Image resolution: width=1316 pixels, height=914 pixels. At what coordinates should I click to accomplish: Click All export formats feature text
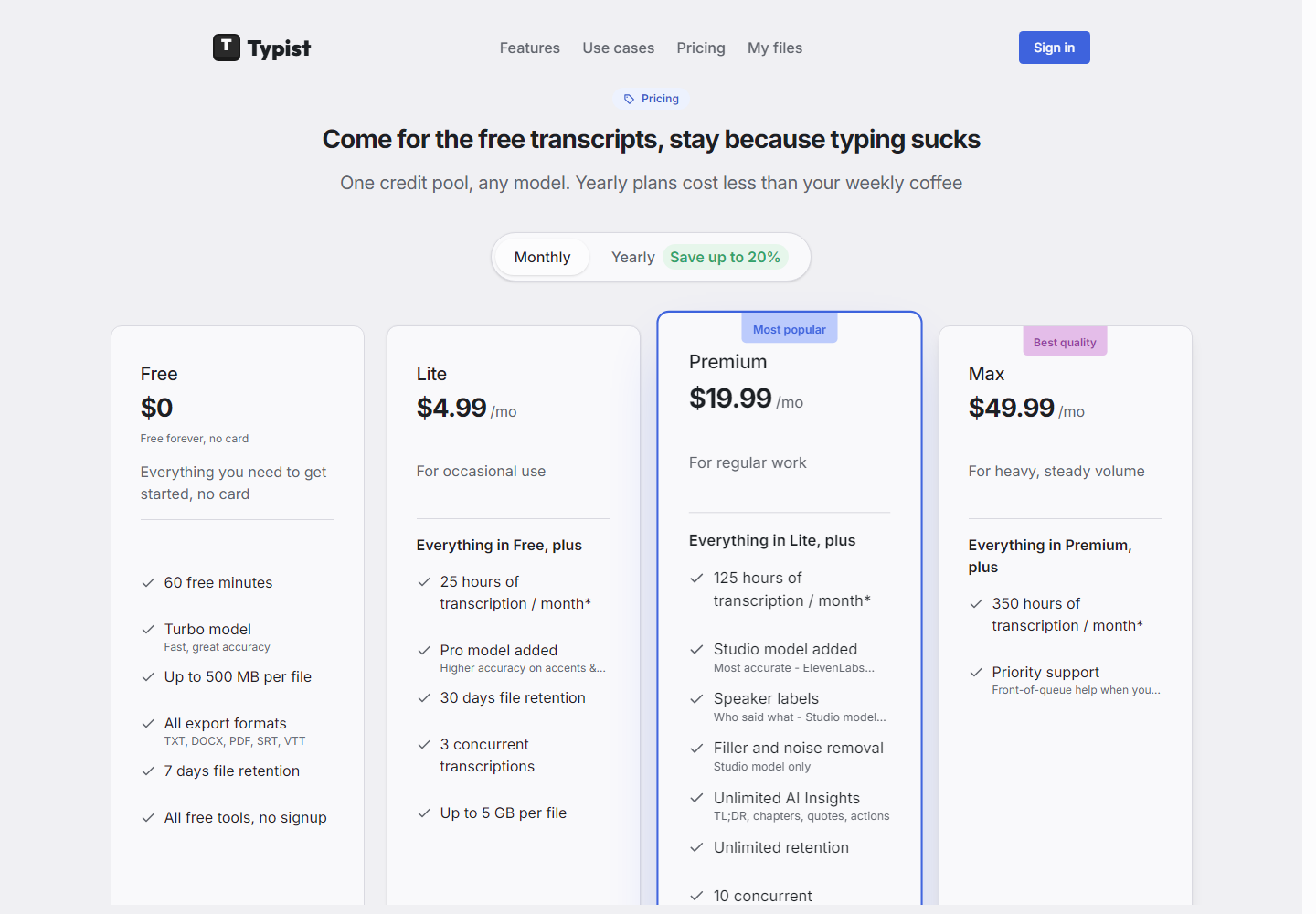tap(226, 723)
